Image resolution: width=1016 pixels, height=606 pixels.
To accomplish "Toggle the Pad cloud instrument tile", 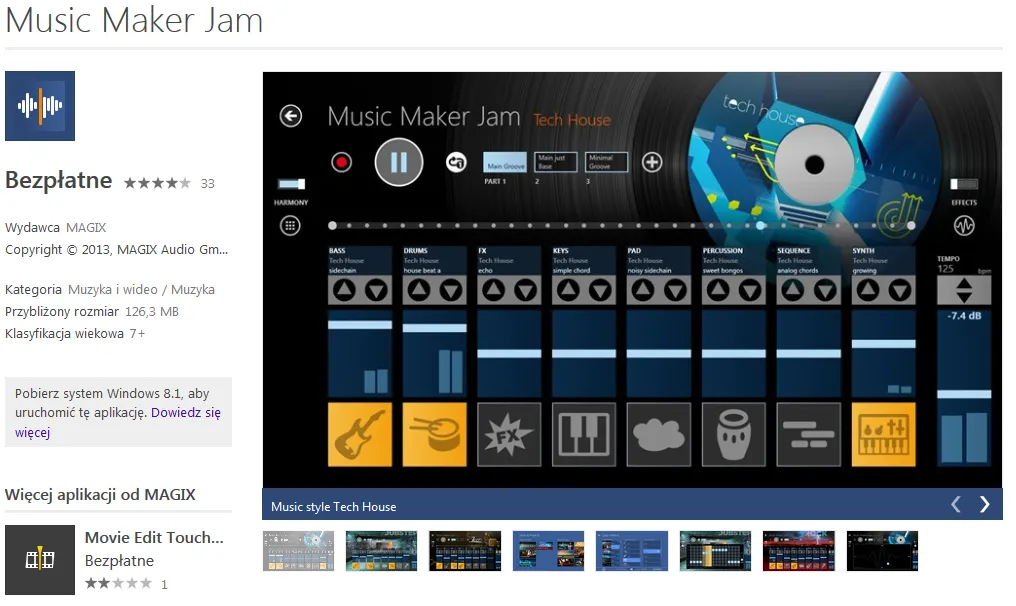I will 658,434.
